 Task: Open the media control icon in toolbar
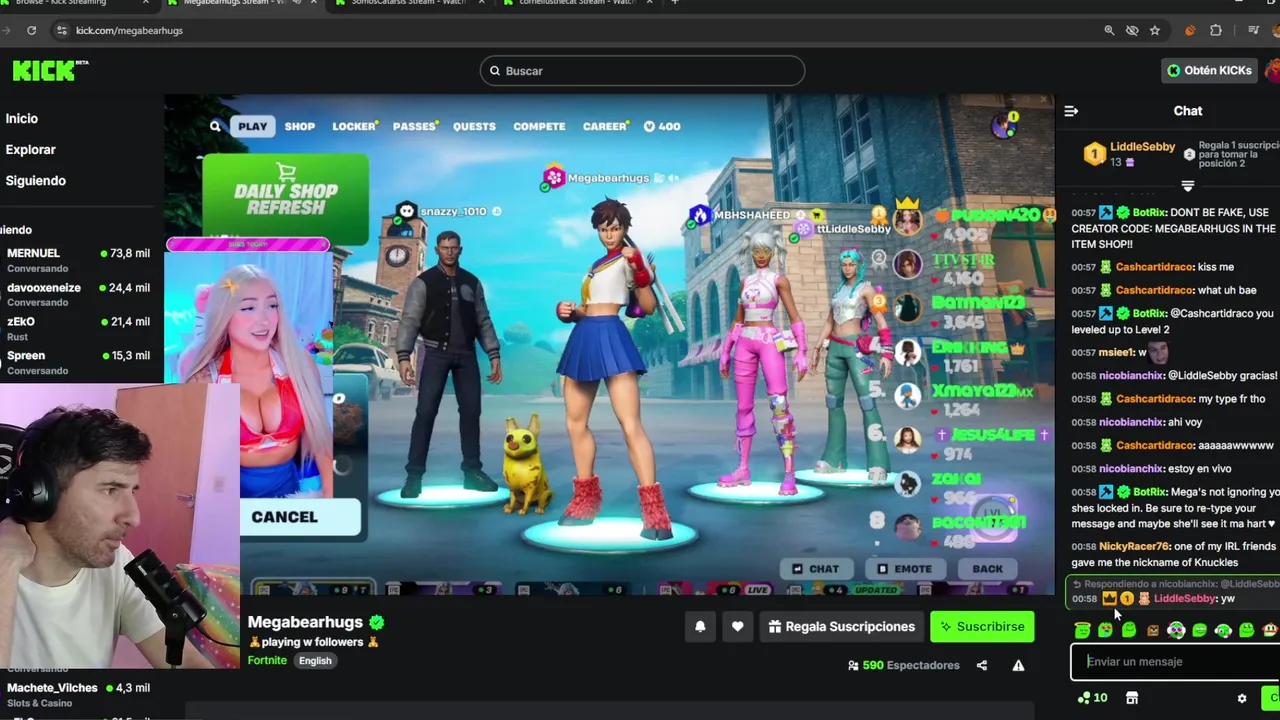tap(1253, 30)
